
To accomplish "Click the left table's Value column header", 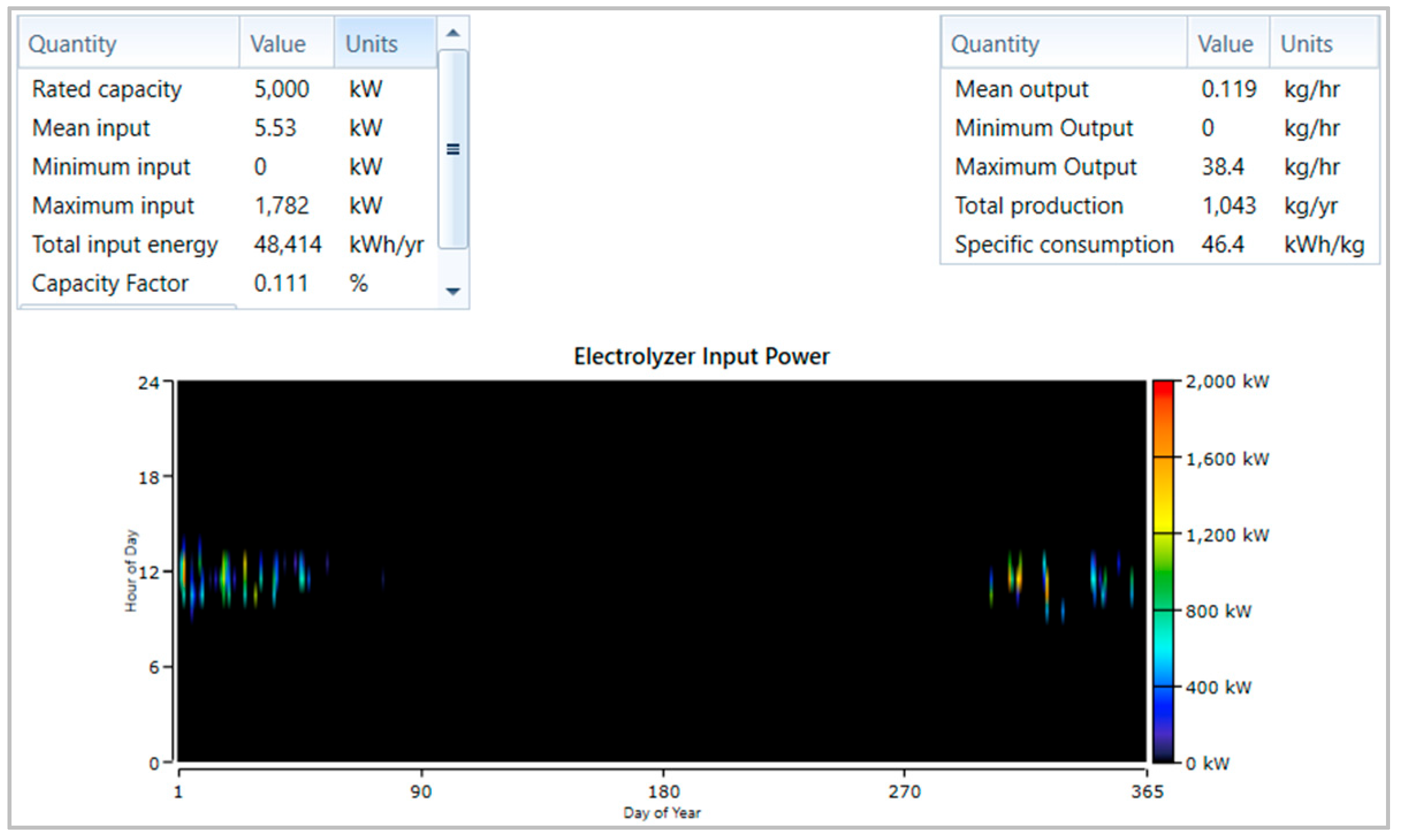I will (287, 44).
